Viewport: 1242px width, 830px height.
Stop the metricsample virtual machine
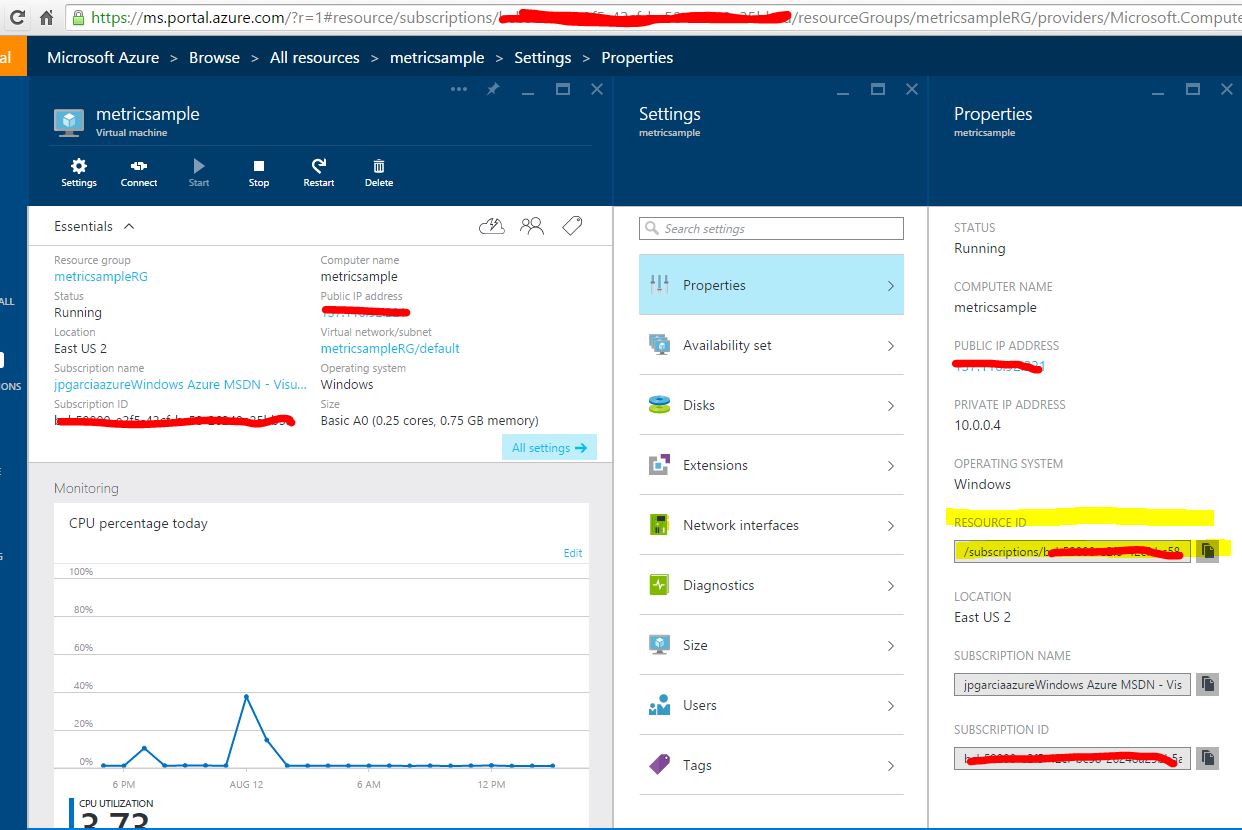259,167
